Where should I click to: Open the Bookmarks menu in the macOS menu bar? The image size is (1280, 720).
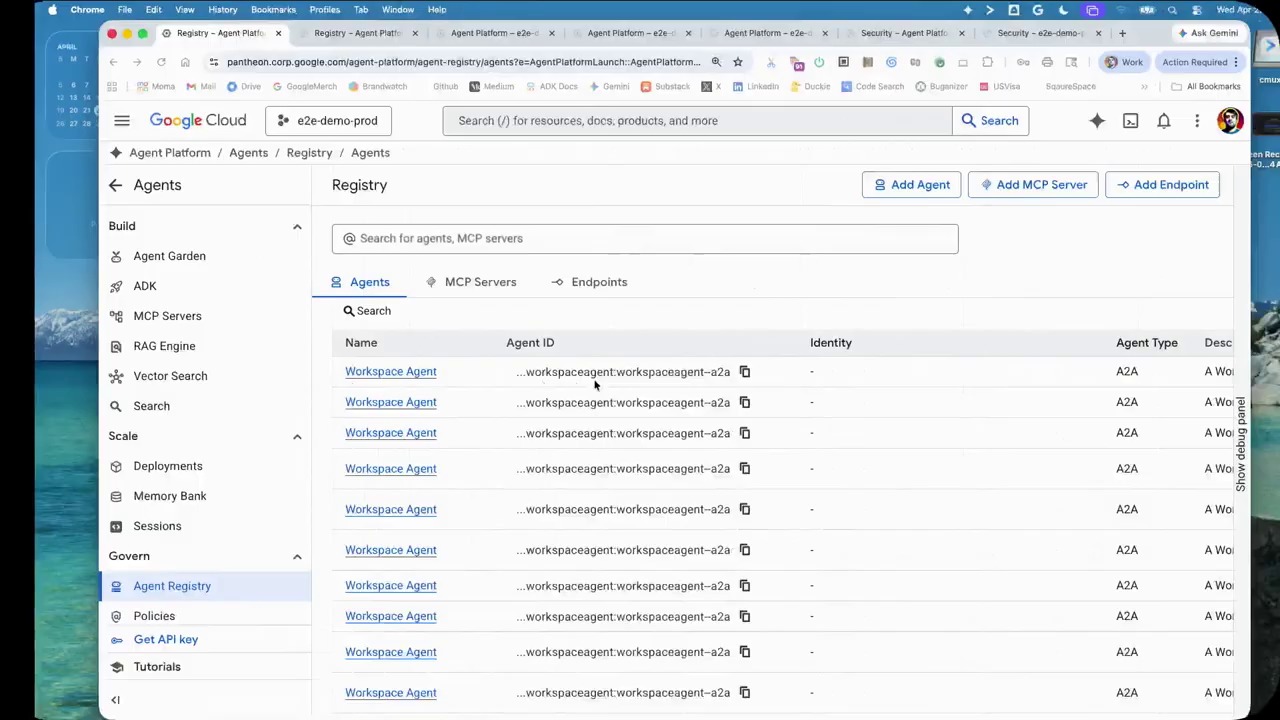(x=273, y=10)
